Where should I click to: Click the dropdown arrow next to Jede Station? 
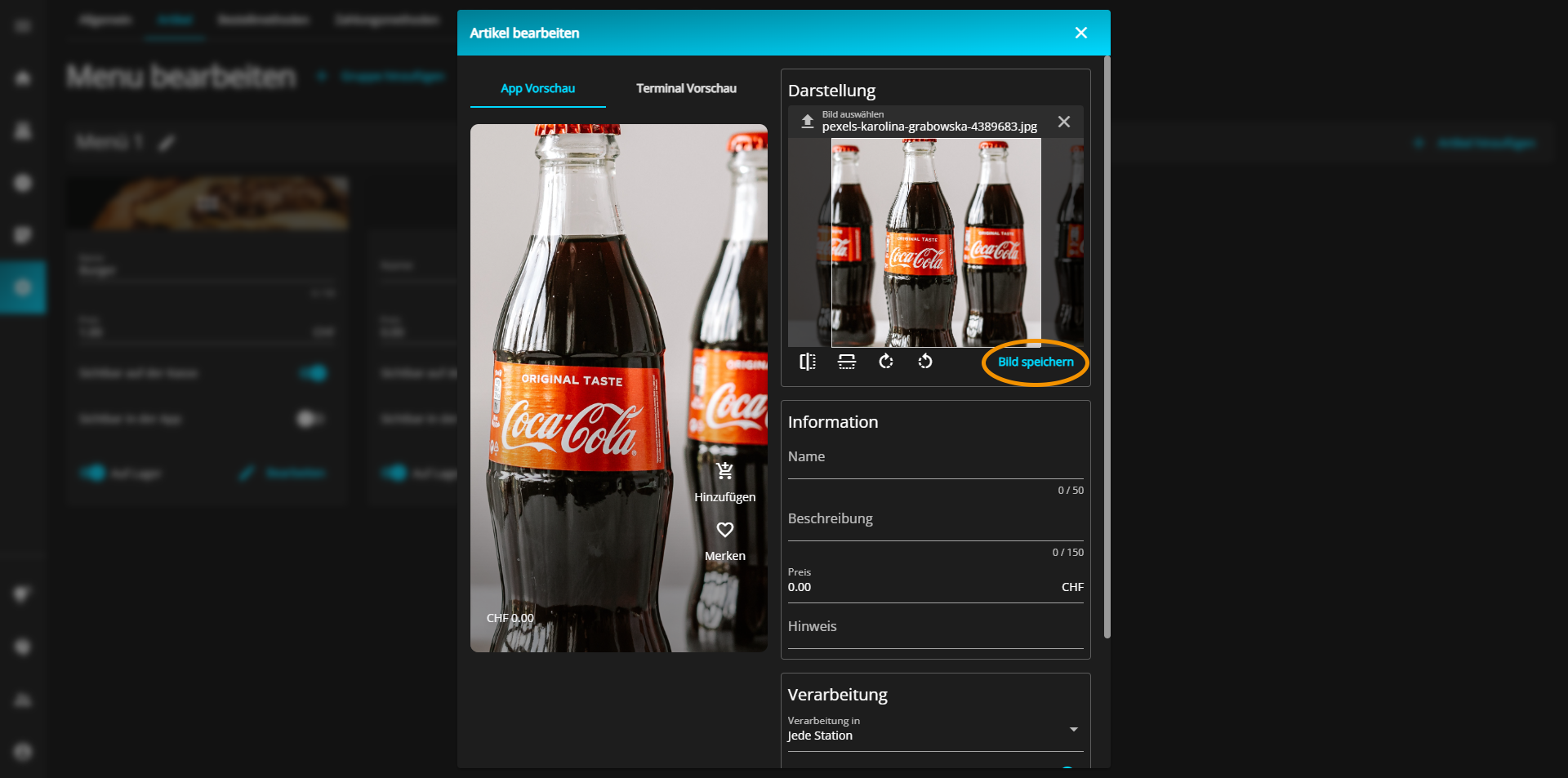[x=1074, y=729]
